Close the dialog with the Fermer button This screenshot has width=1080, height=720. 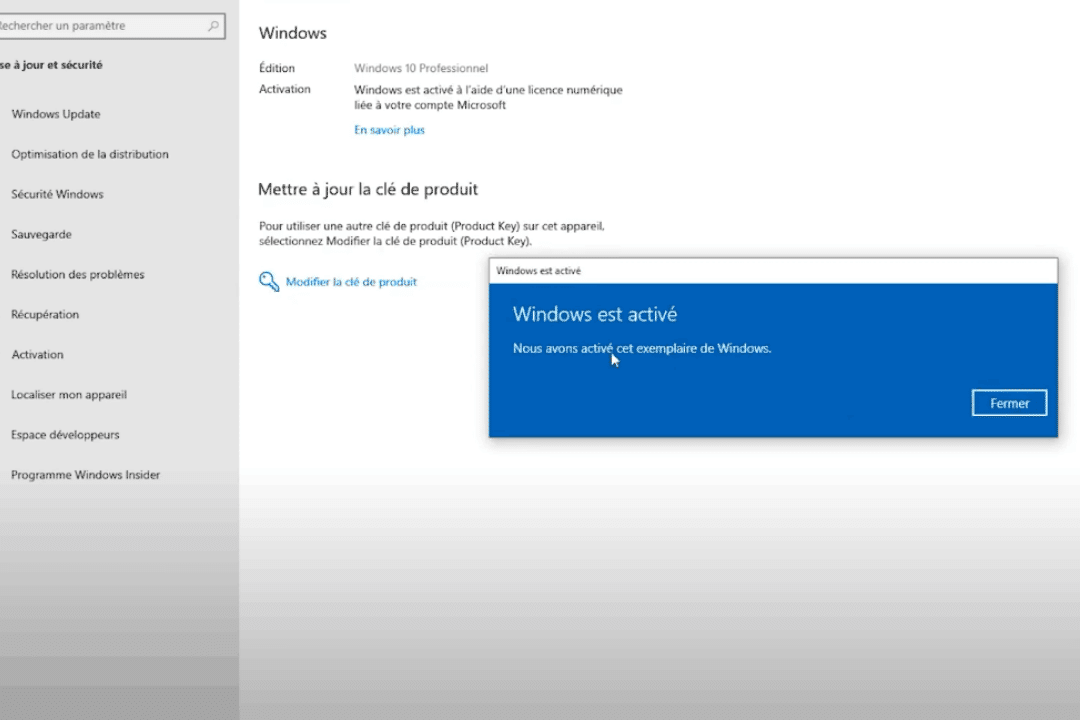(x=1009, y=403)
